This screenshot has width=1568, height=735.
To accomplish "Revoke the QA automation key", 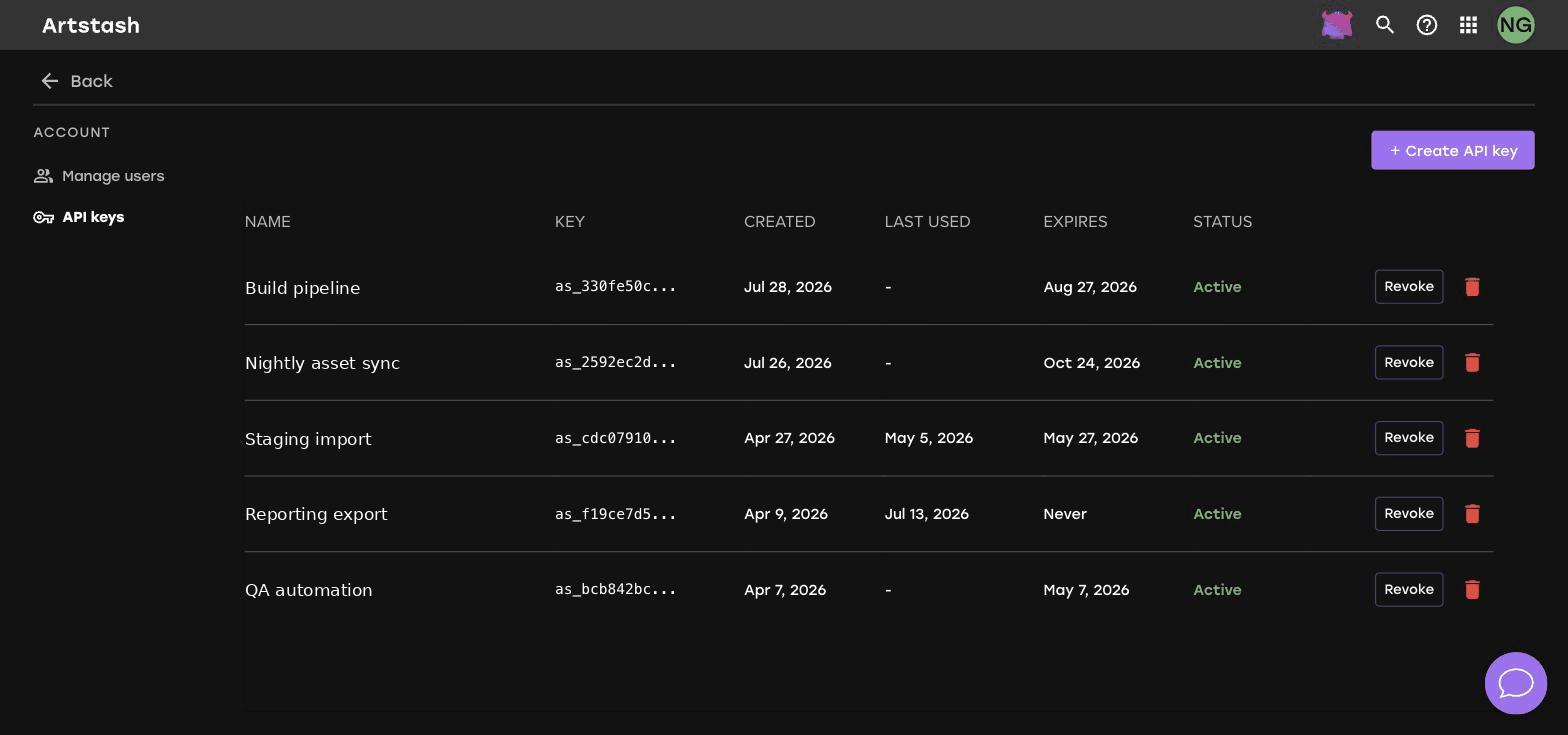I will (1409, 590).
